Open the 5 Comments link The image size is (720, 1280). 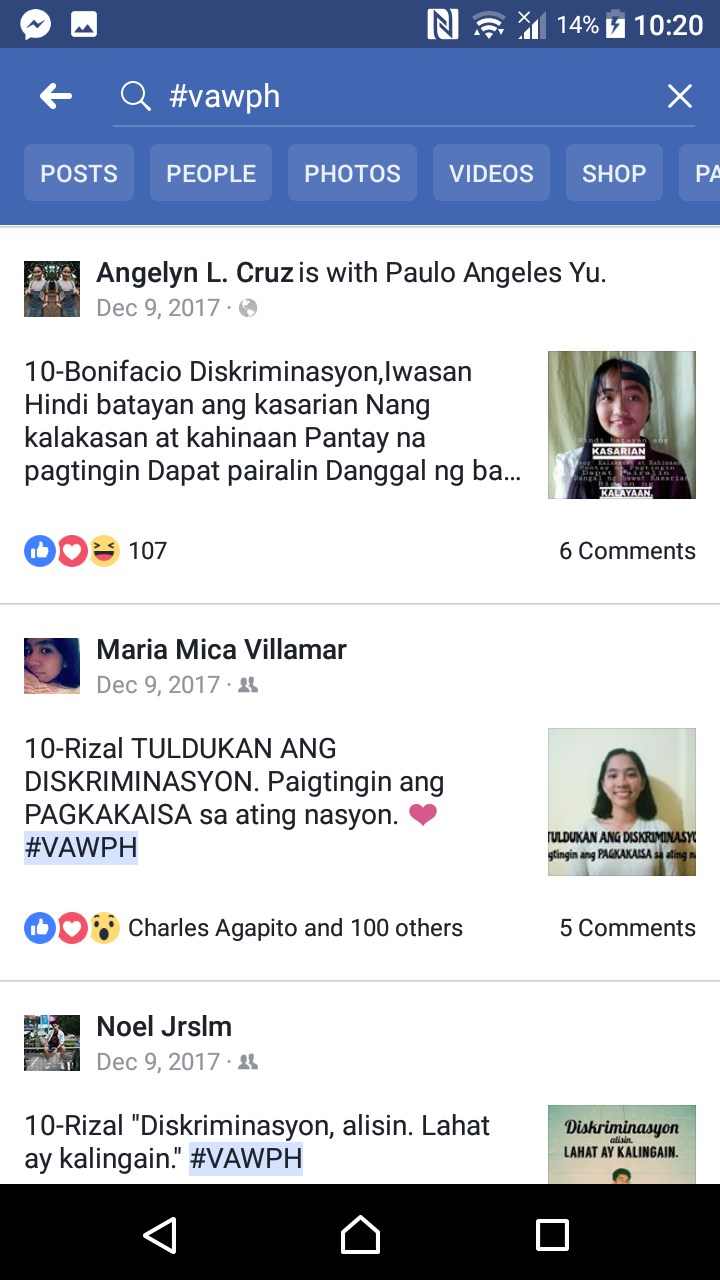627,927
